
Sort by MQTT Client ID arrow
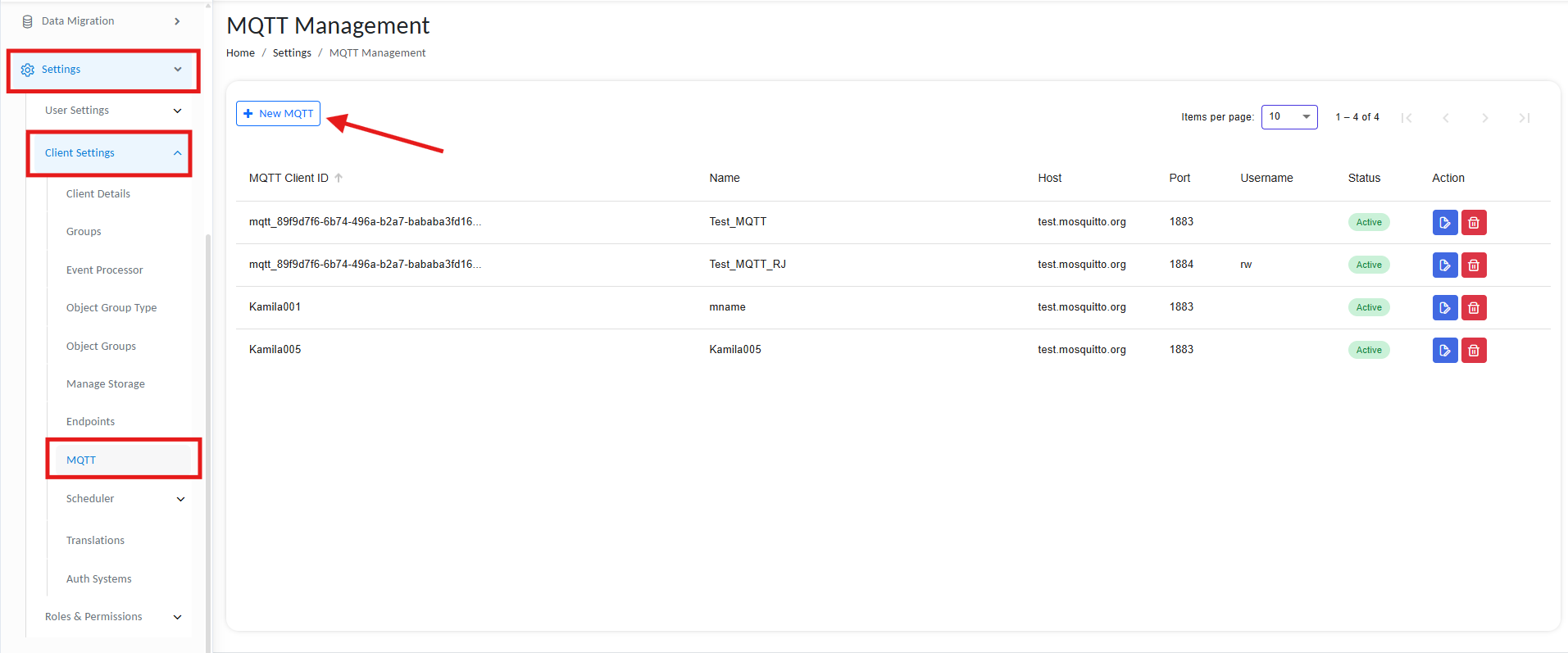(x=339, y=178)
